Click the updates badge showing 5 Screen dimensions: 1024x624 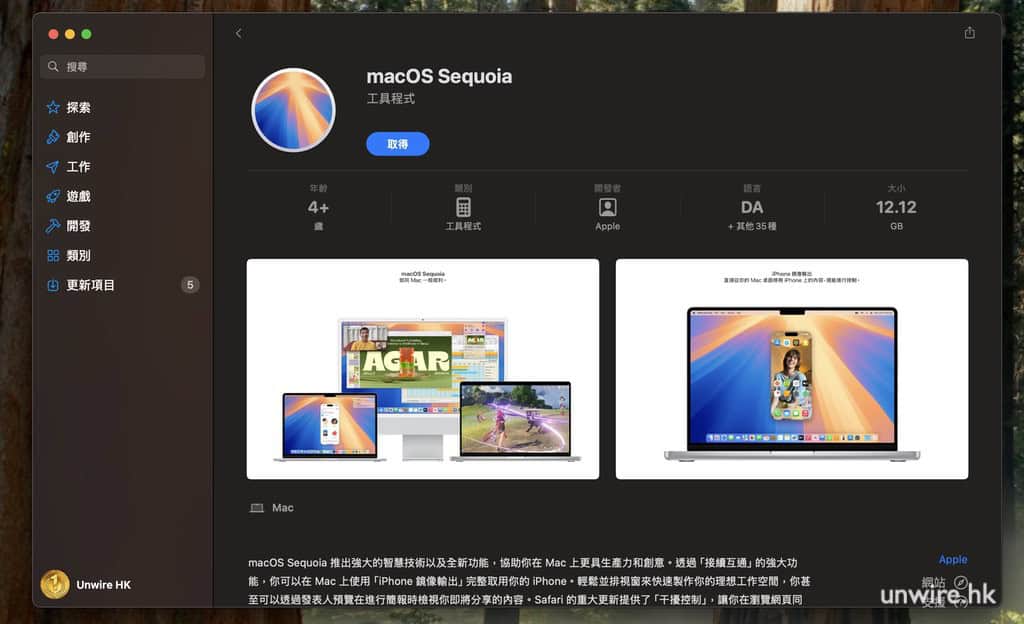point(190,285)
